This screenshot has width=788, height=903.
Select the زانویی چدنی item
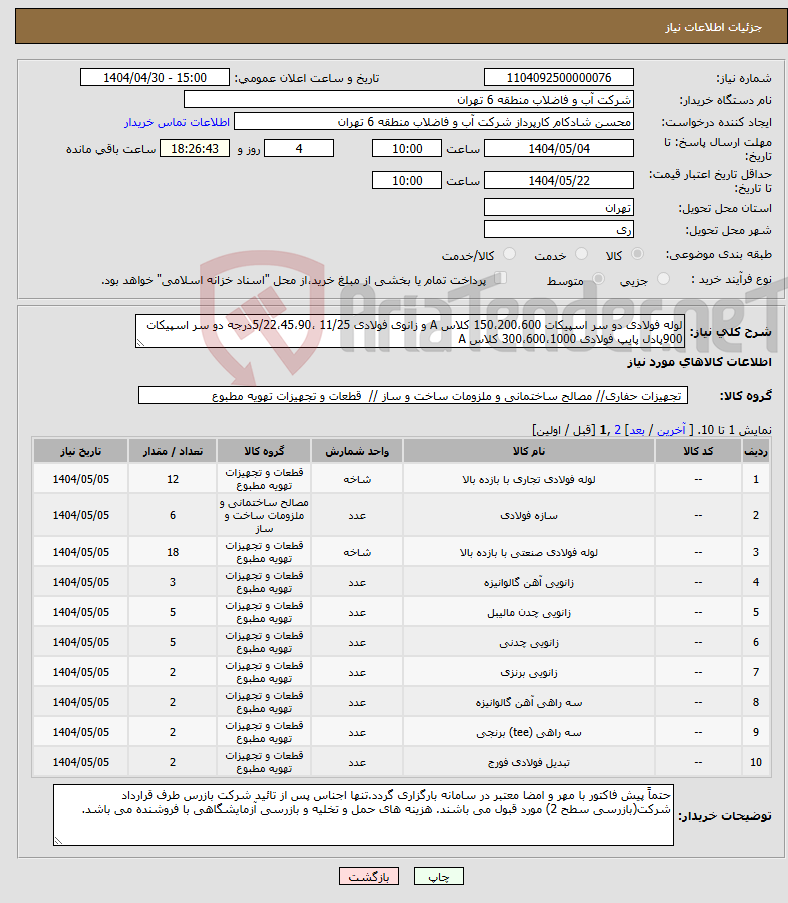(401, 642)
